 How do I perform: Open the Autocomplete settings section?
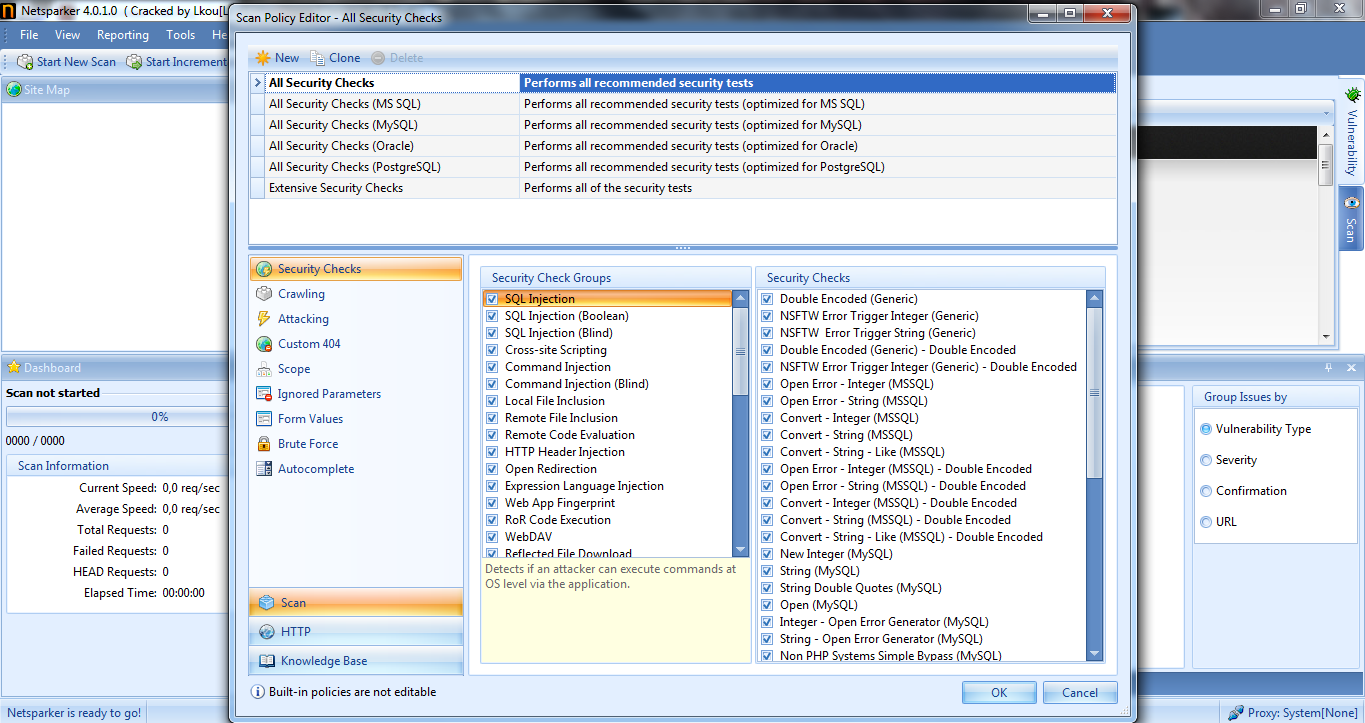pos(356,469)
